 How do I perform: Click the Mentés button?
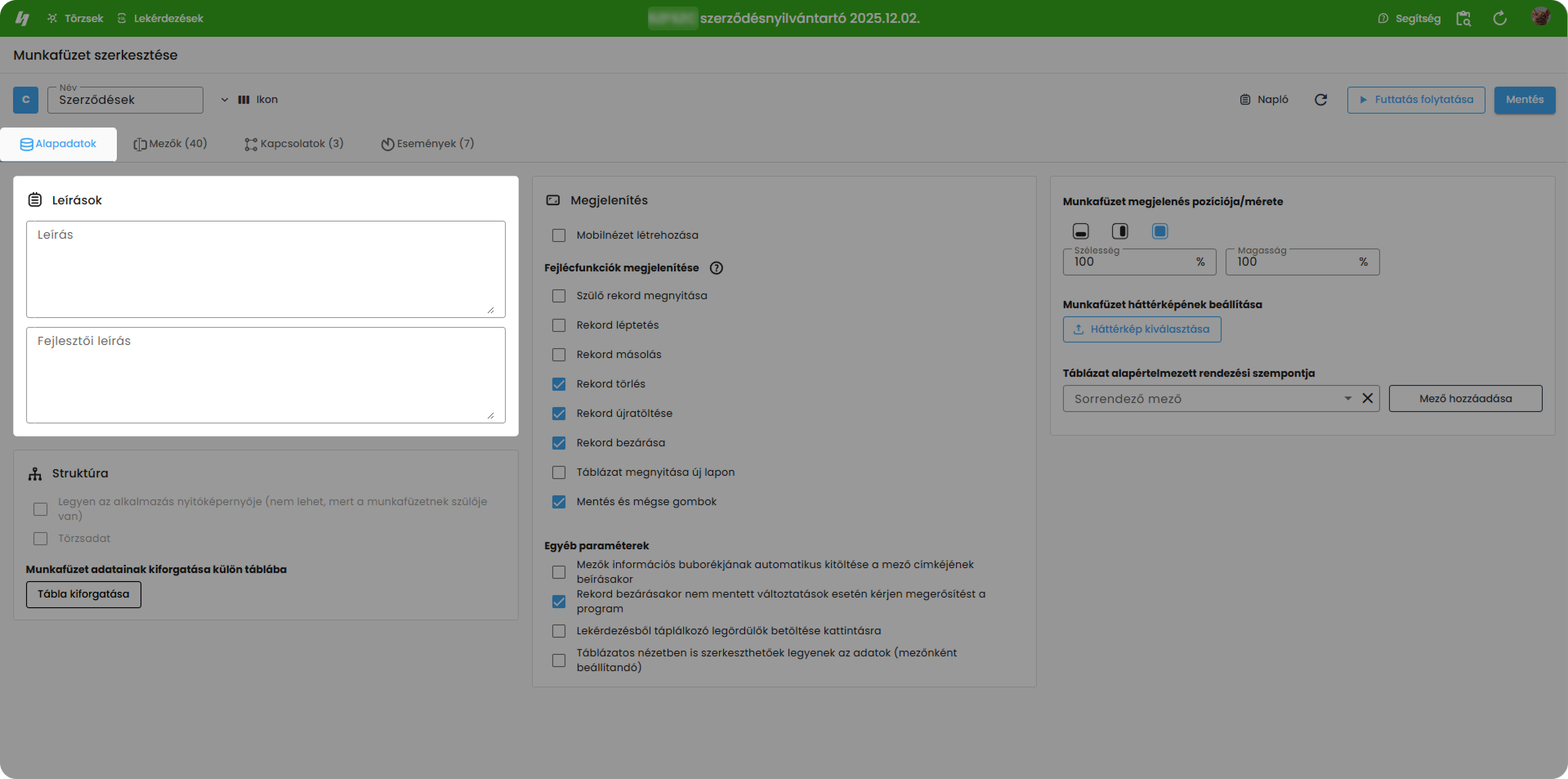click(1524, 100)
